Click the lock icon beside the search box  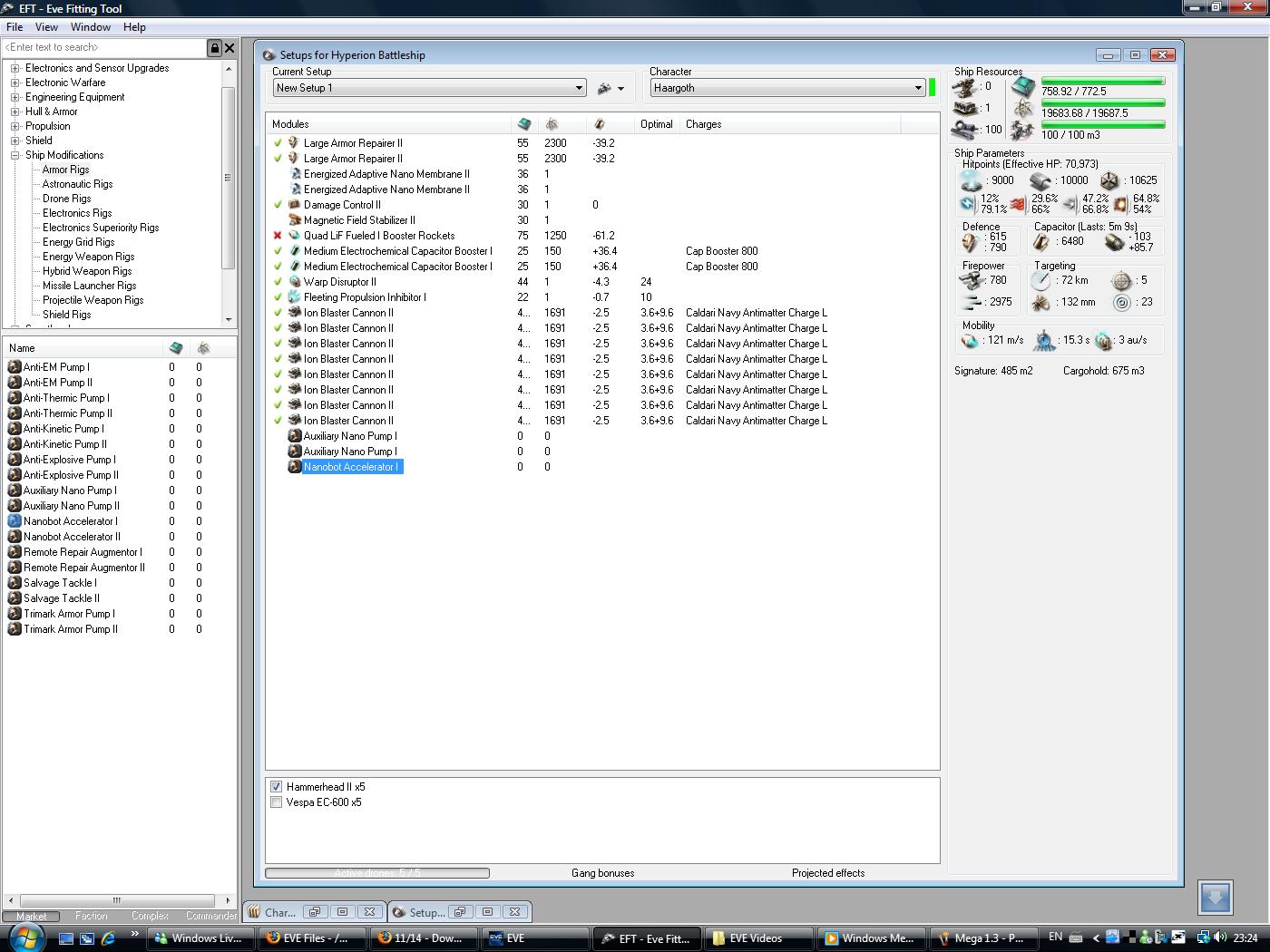pos(214,48)
